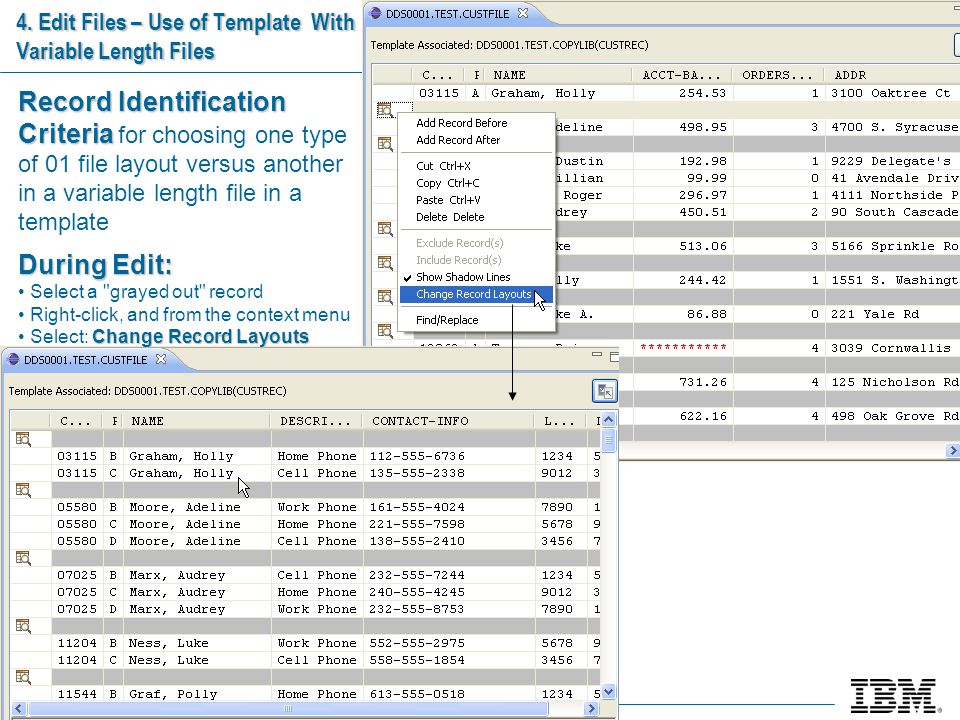Switch to the lower DDS0001.TEST.CUSTFILE tab
Image resolution: width=960 pixels, height=720 pixels.
point(86,360)
